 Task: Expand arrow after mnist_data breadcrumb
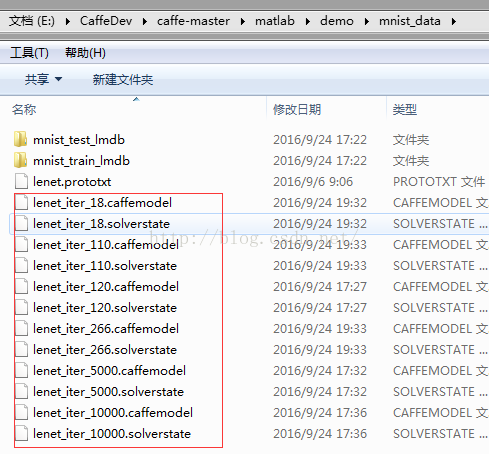[454, 22]
